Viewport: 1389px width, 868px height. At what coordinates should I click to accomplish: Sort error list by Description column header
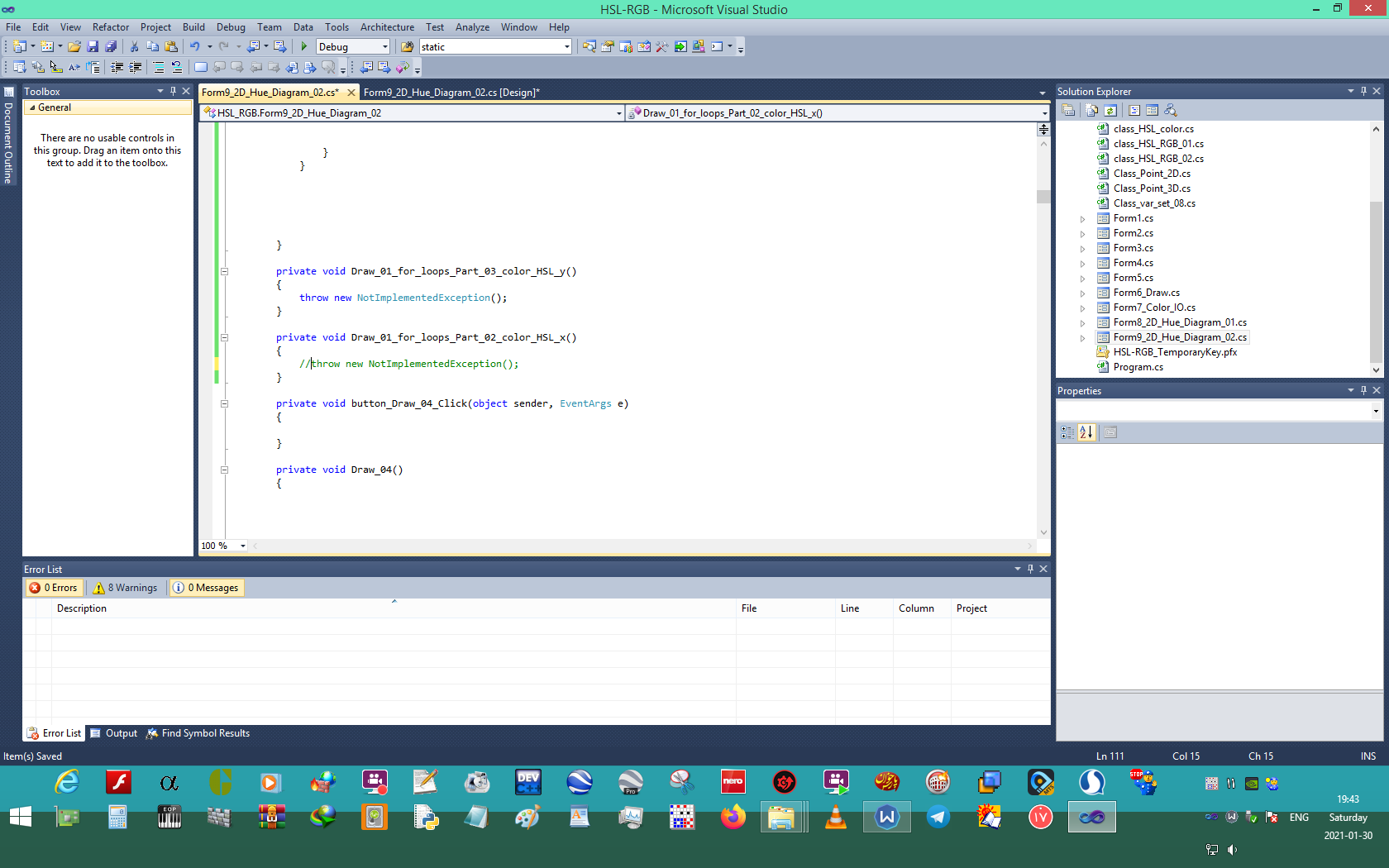[394, 608]
